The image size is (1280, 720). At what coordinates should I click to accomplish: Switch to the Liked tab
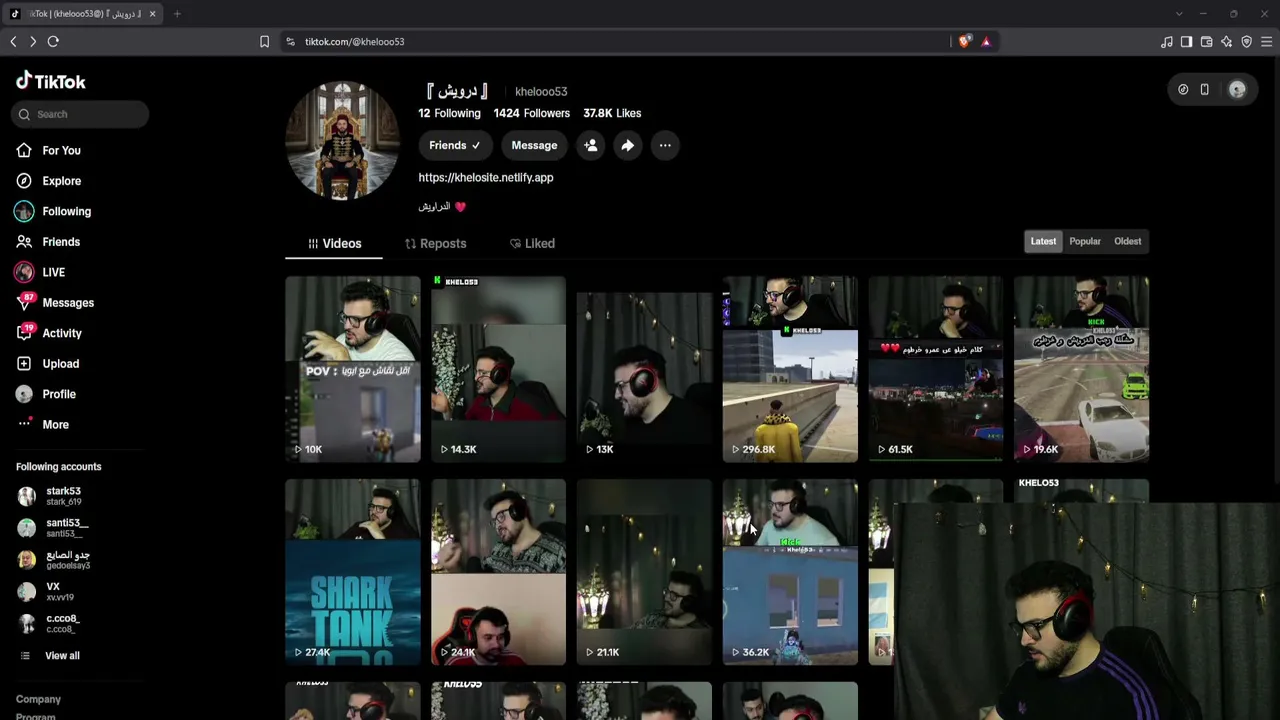coord(532,243)
